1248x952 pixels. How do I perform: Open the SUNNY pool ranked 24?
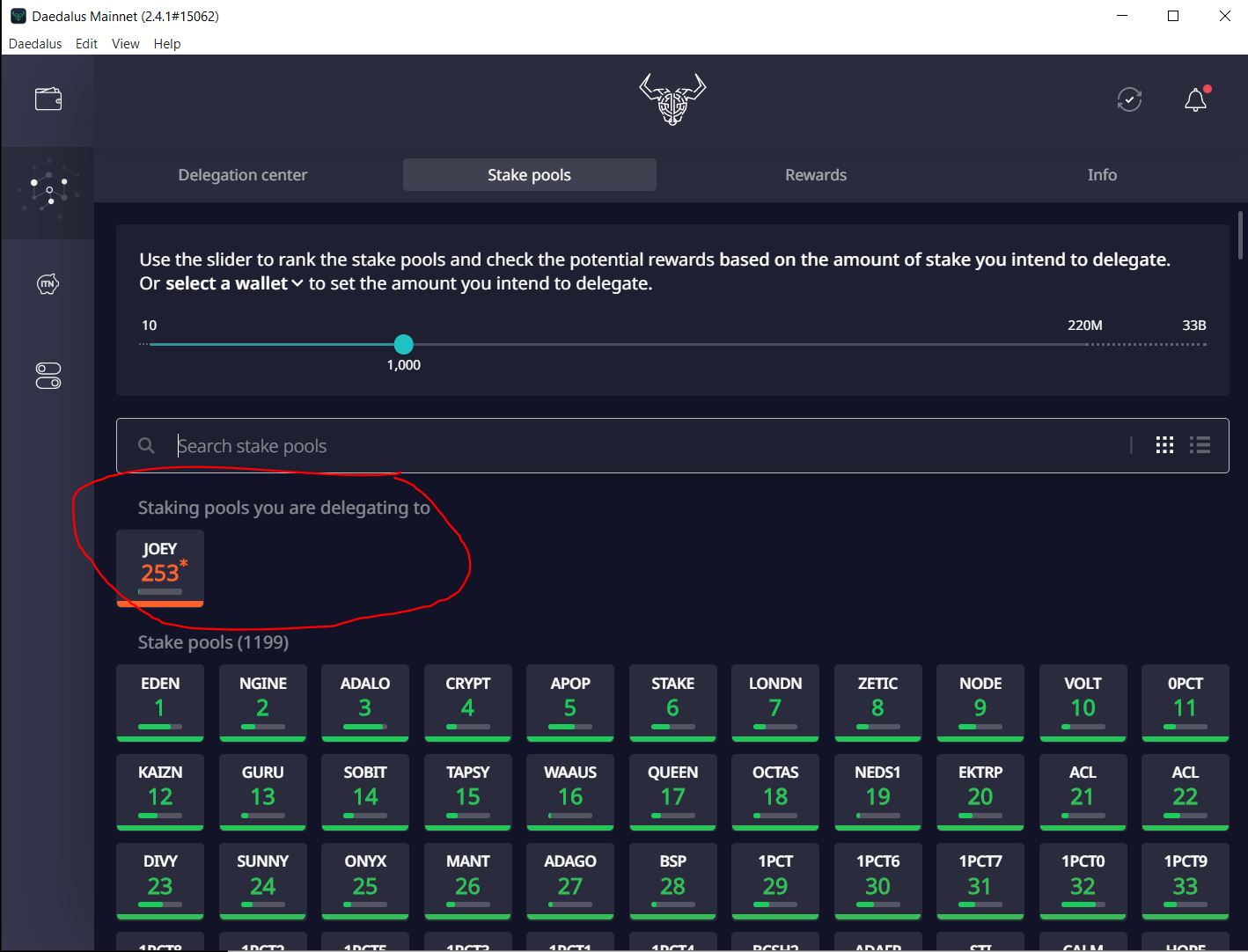(262, 882)
